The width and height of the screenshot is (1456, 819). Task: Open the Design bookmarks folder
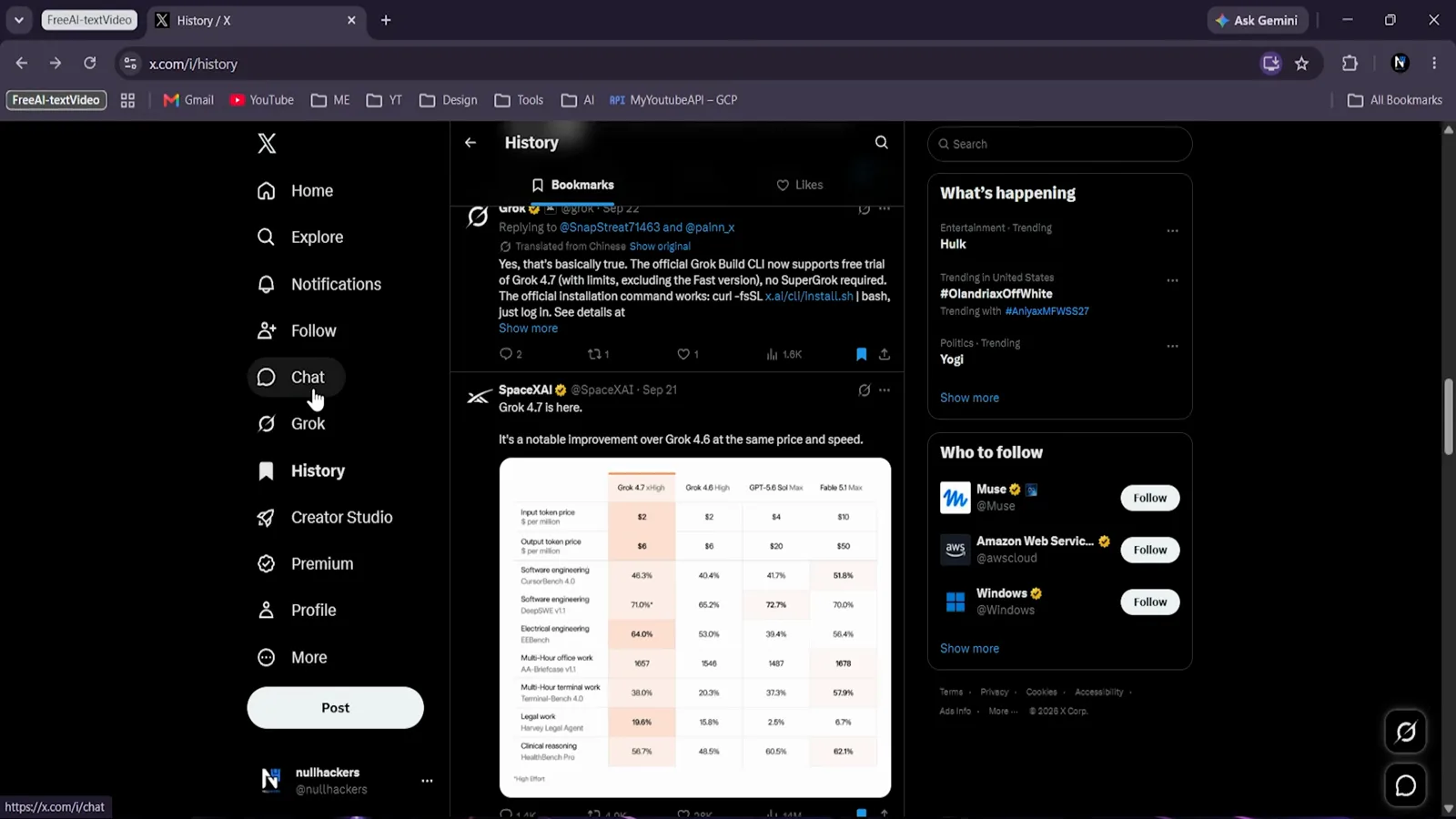pyautogui.click(x=449, y=100)
